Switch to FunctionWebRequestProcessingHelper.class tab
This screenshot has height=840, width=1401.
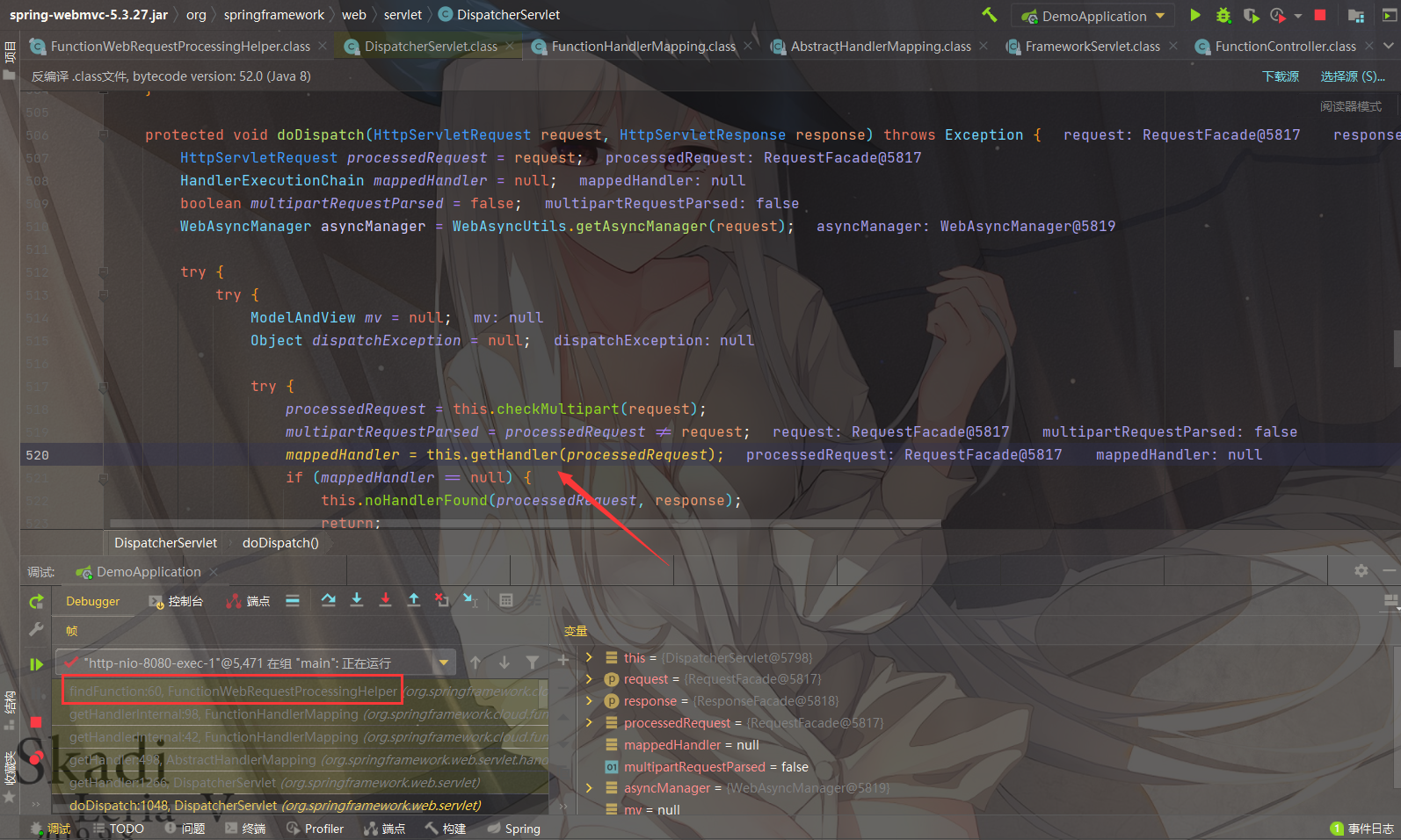pos(178,46)
